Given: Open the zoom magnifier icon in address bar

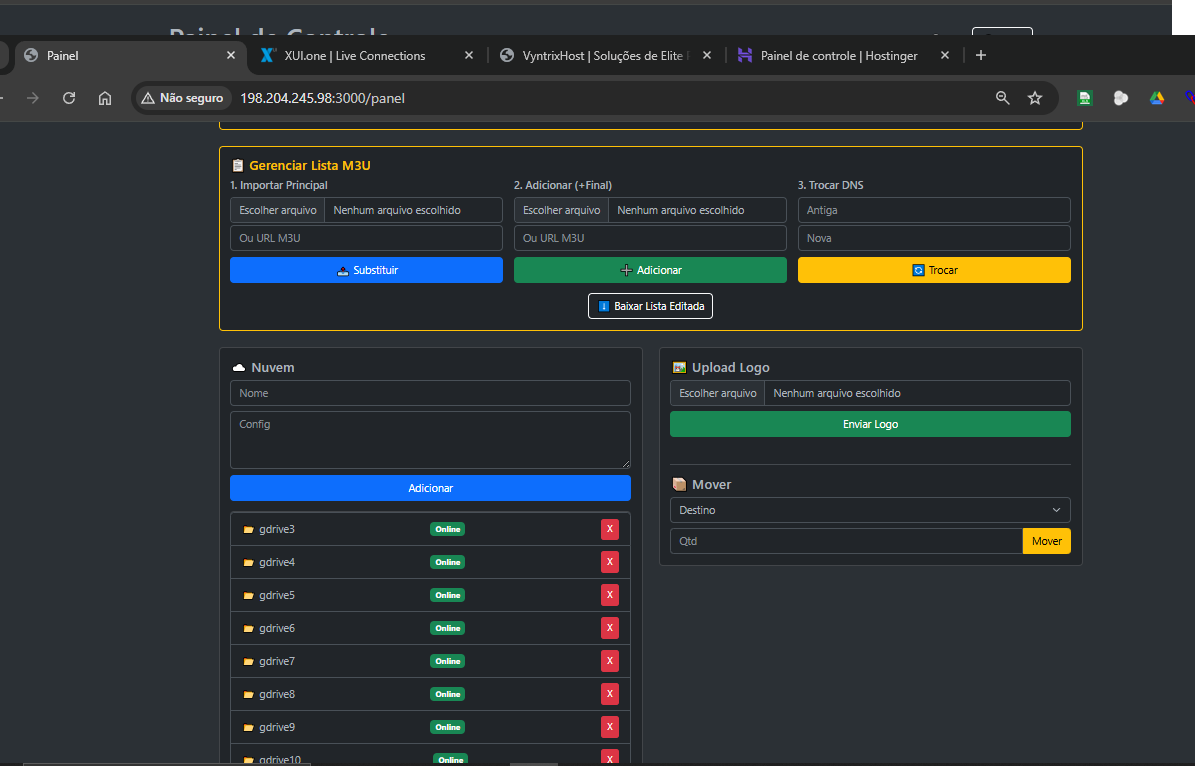Looking at the screenshot, I should pyautogui.click(x=1003, y=98).
